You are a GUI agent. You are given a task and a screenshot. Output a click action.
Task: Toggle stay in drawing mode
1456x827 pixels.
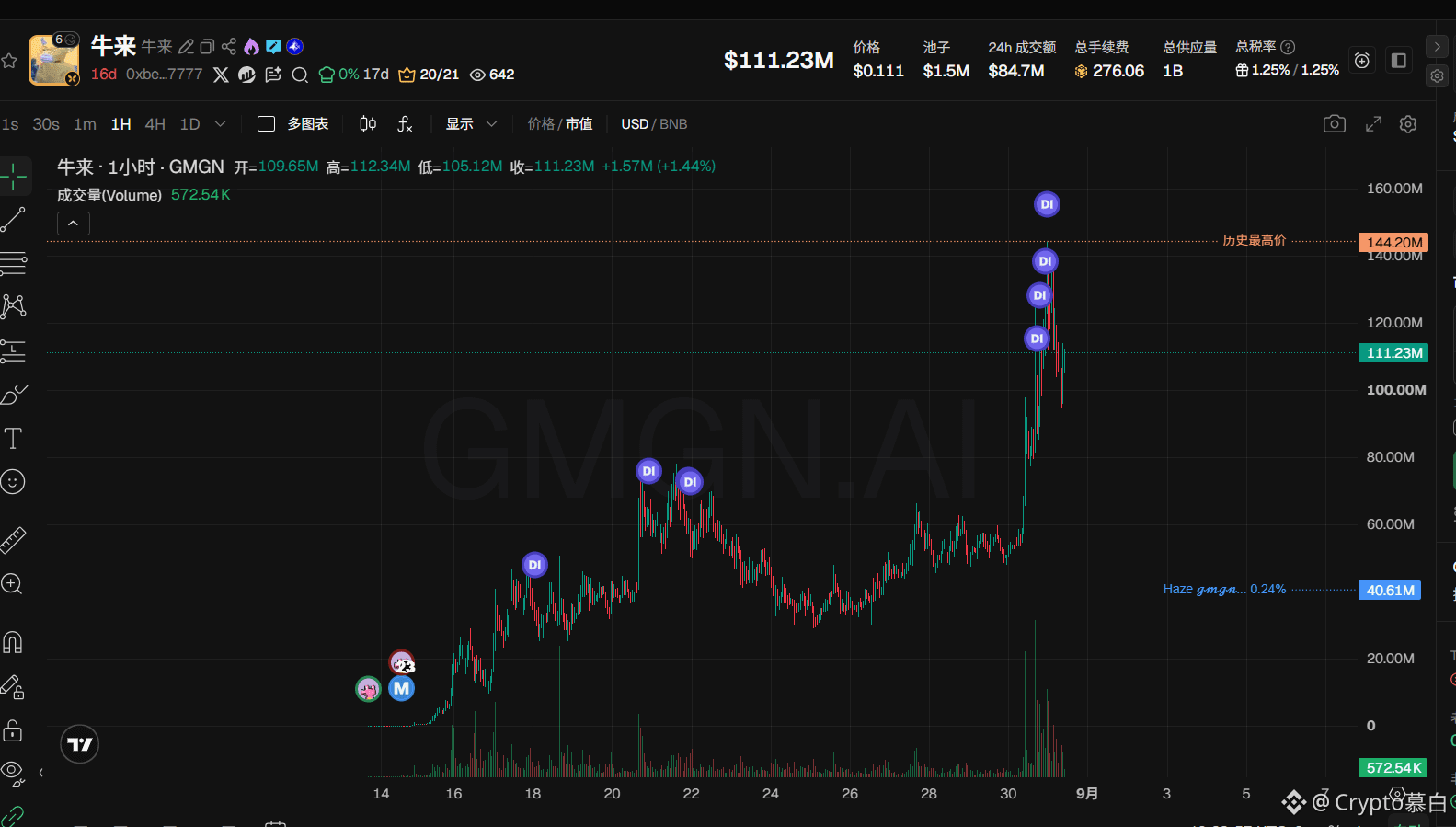[13, 686]
